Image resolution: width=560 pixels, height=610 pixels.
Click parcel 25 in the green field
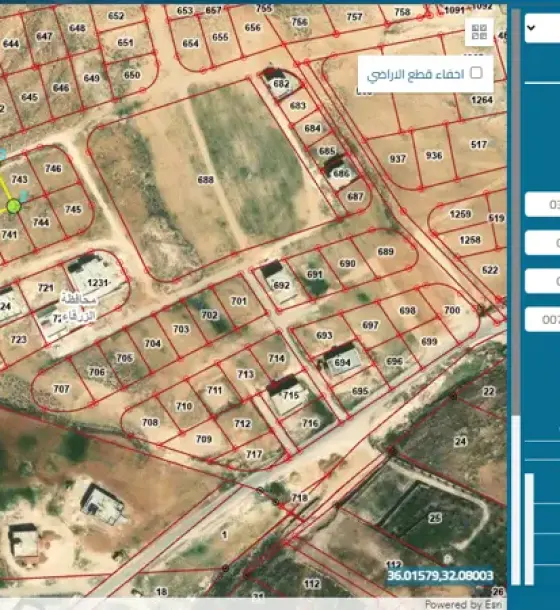tap(435, 518)
